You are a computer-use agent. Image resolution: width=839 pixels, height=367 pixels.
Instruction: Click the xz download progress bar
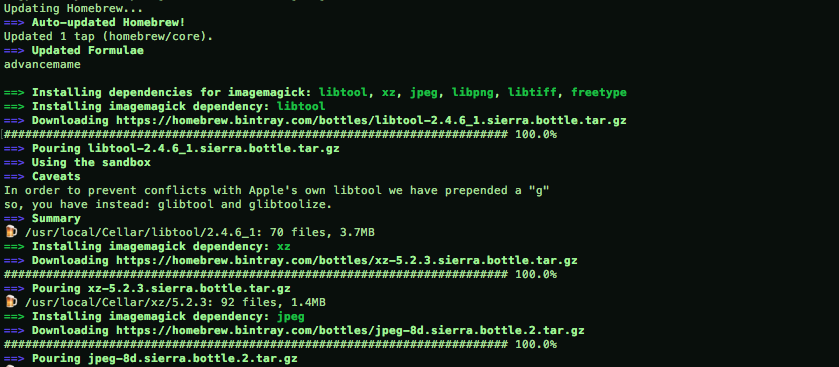coord(256,274)
